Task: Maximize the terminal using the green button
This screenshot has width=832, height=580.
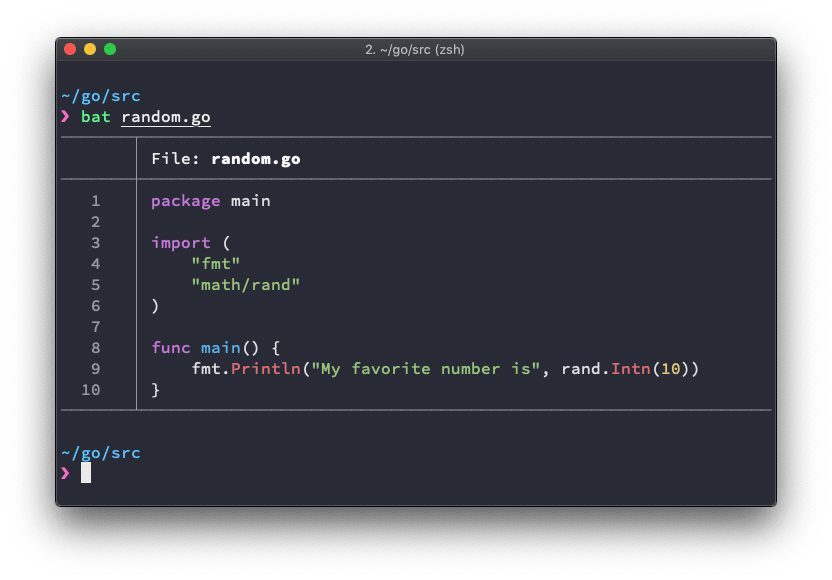Action: pos(110,49)
